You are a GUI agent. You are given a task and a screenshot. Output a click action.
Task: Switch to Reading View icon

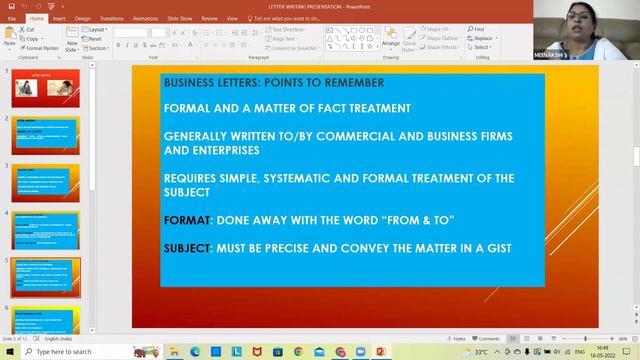(x=540, y=339)
